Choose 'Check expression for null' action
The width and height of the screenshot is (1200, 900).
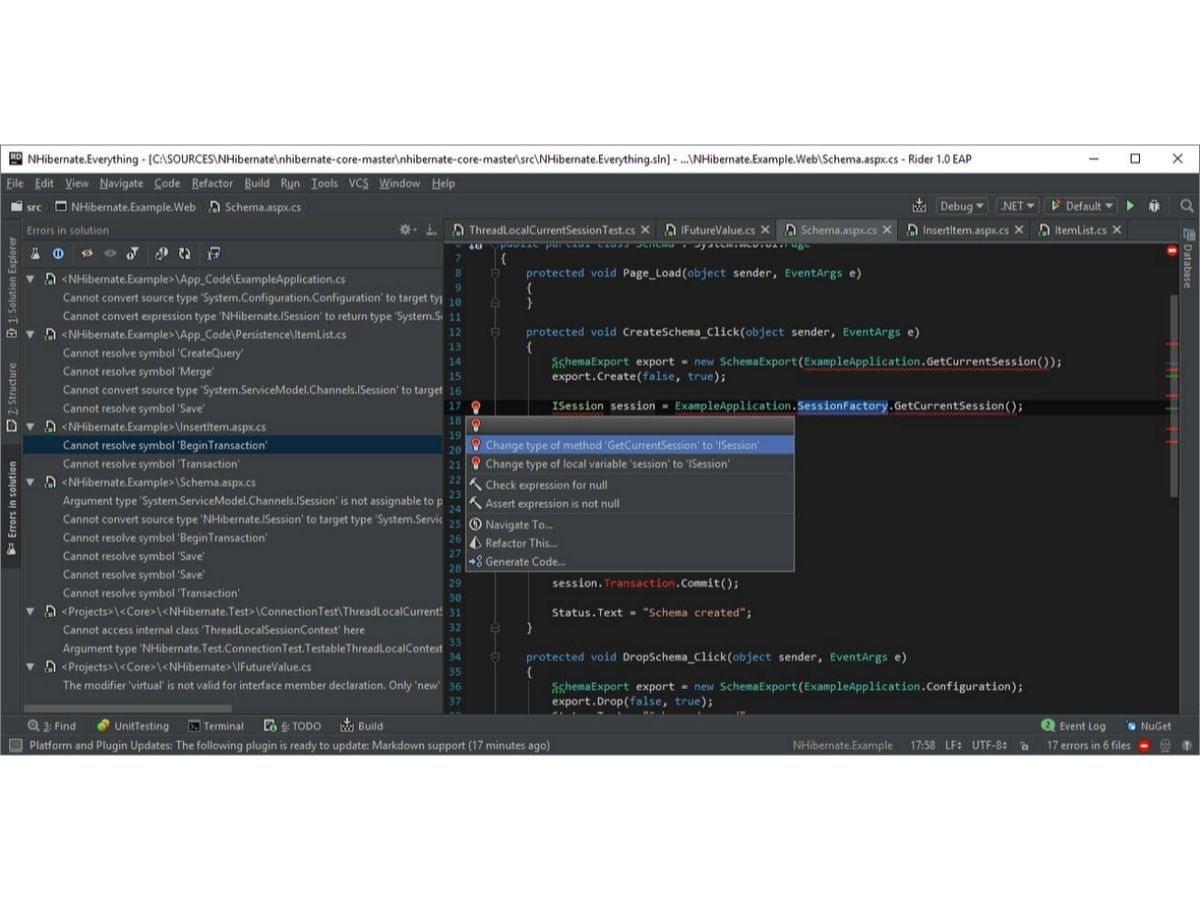(x=630, y=485)
